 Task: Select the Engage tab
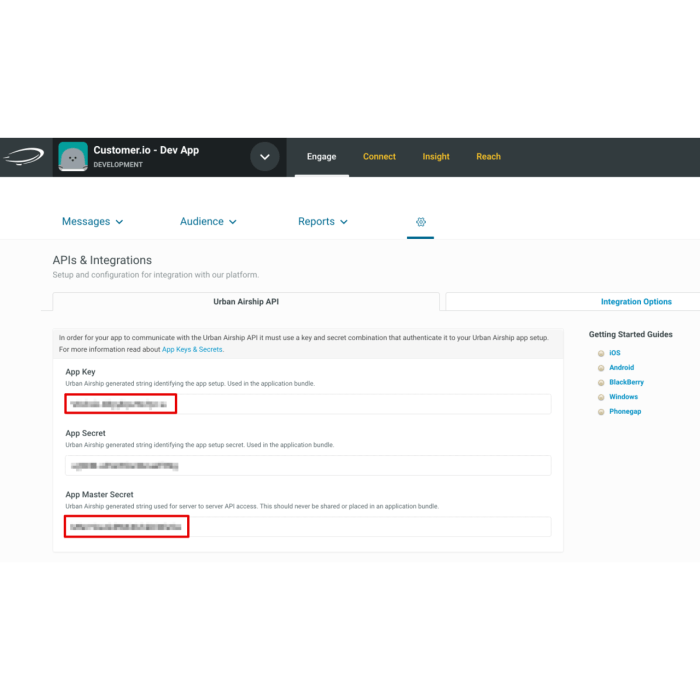click(321, 157)
